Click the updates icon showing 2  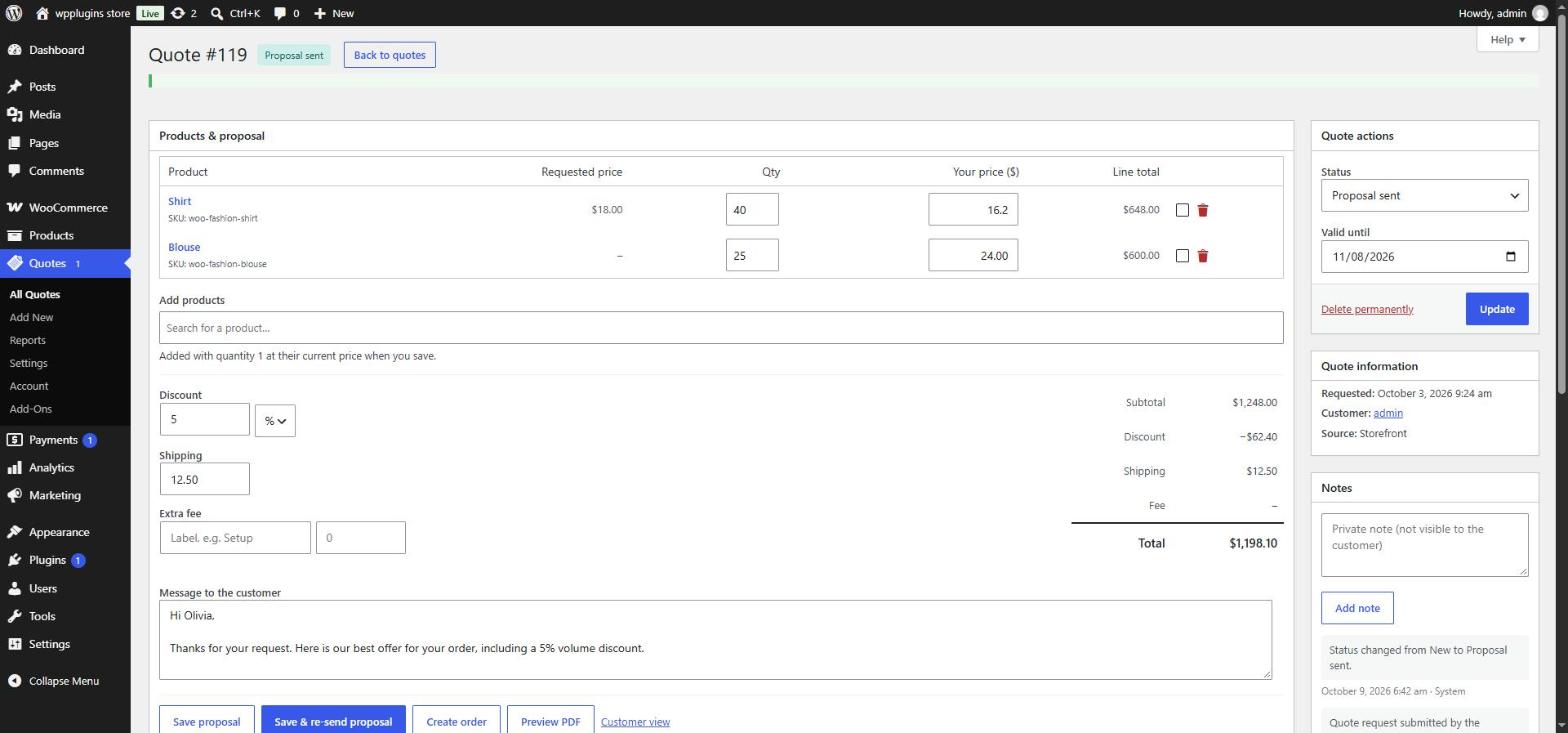(178, 13)
